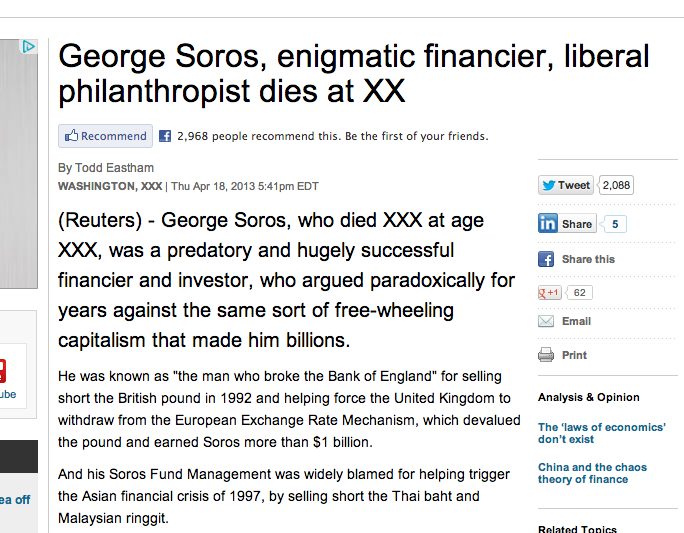Click the Google +1 button
The height and width of the screenshot is (533, 684).
(551, 292)
